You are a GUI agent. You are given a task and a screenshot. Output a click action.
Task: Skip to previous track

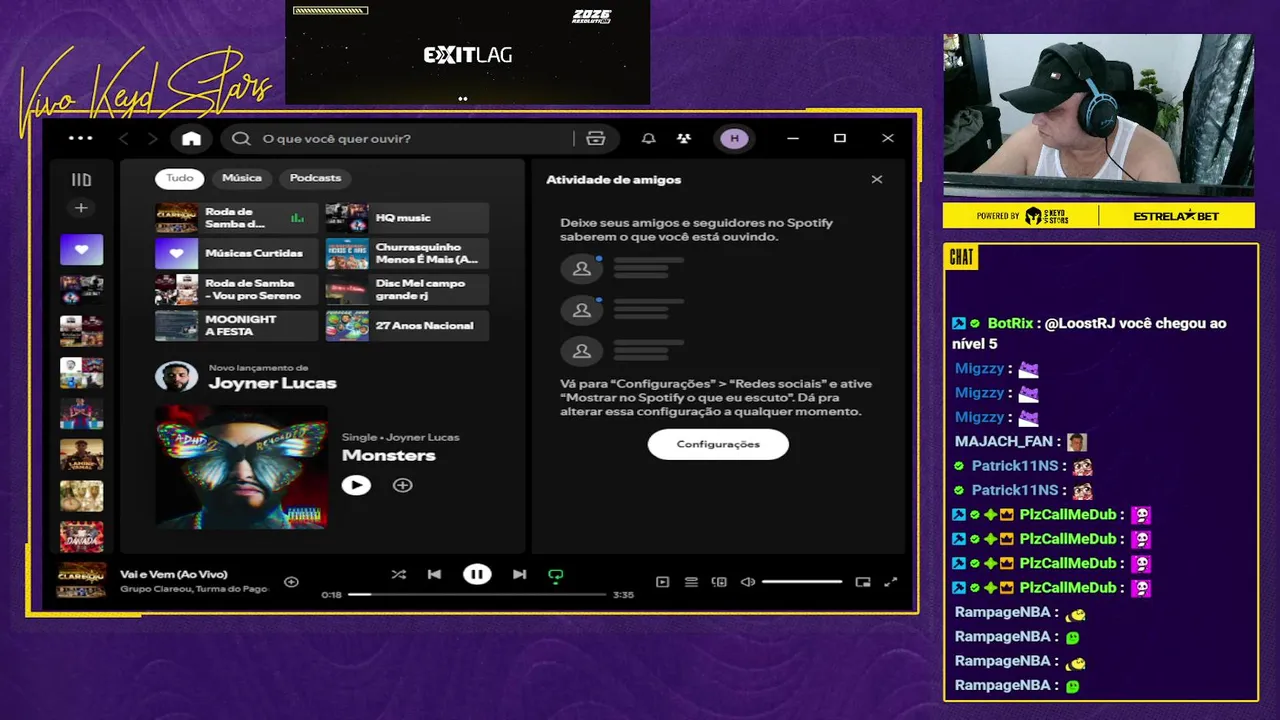click(434, 574)
